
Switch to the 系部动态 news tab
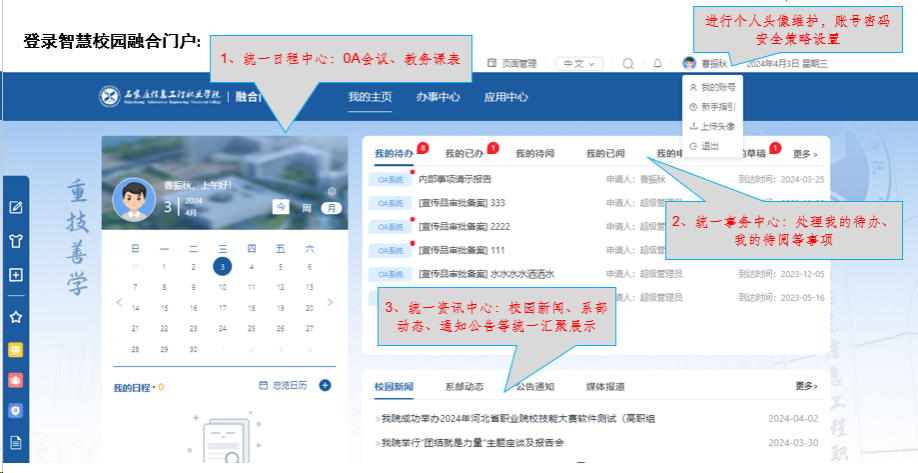pyautogui.click(x=464, y=386)
